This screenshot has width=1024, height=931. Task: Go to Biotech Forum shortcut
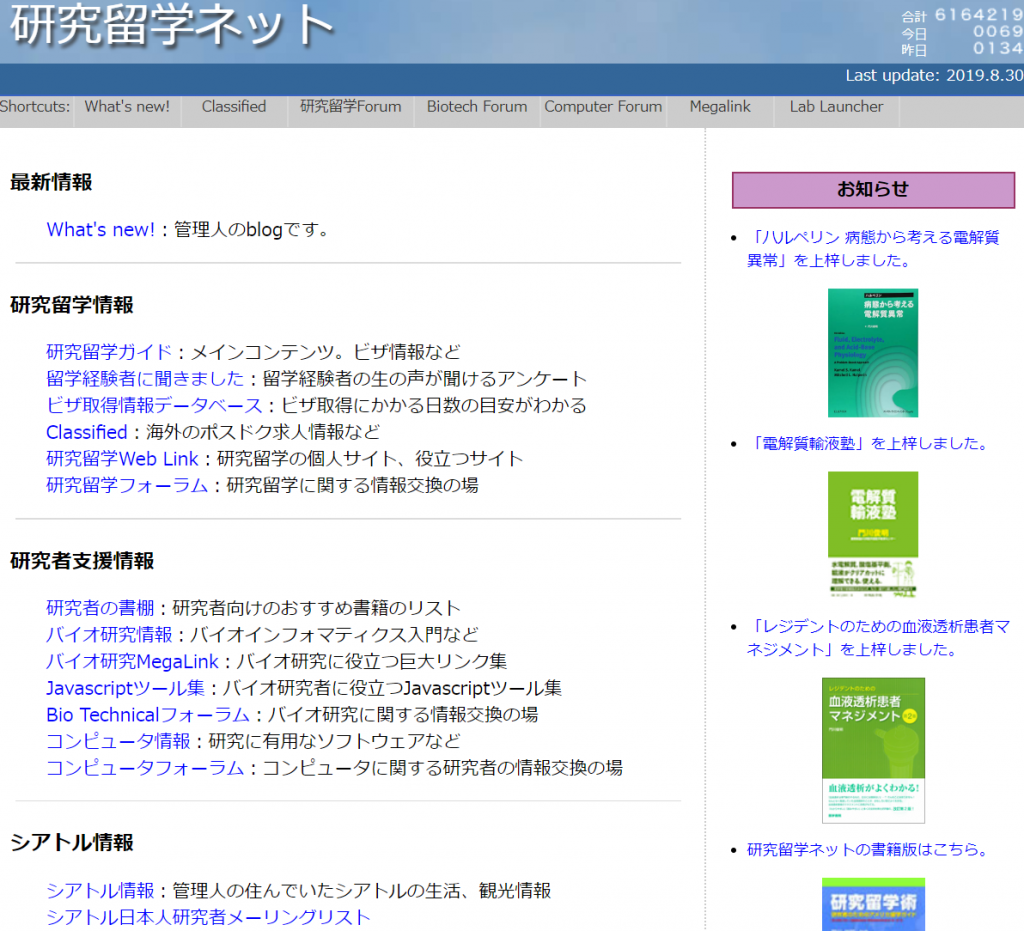pos(477,107)
